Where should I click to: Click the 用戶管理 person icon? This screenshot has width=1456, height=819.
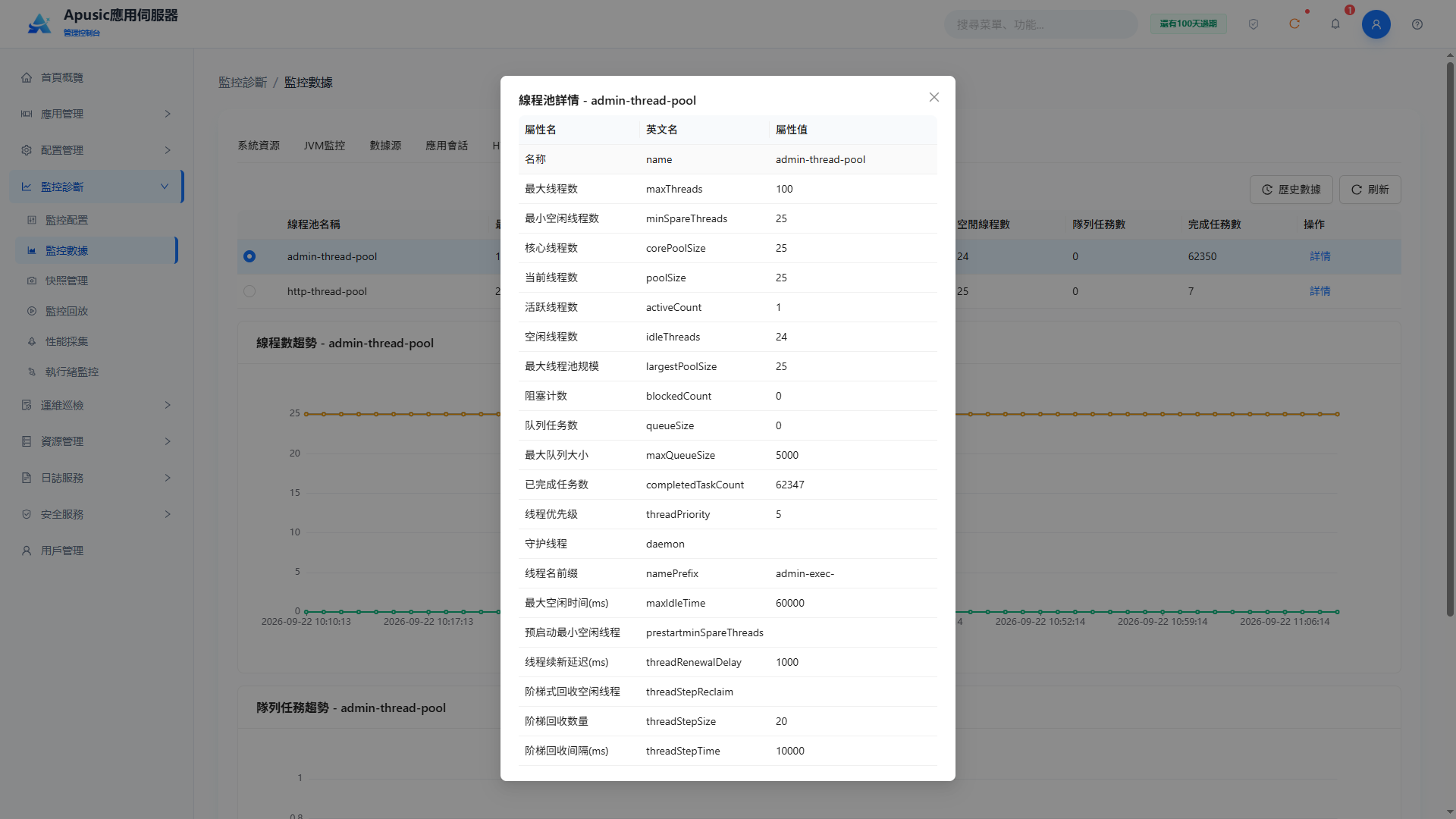click(27, 551)
